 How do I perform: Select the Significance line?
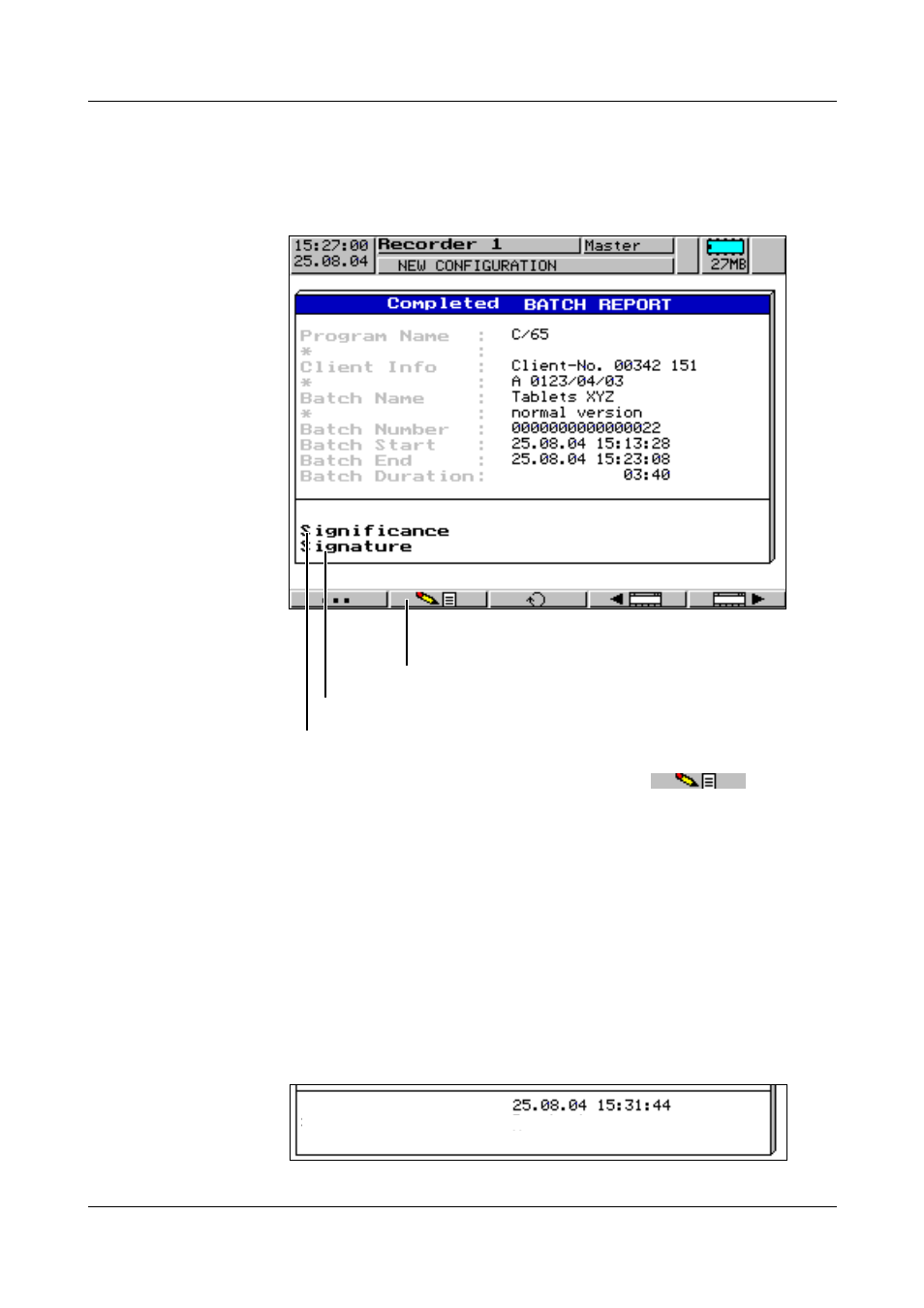375,531
